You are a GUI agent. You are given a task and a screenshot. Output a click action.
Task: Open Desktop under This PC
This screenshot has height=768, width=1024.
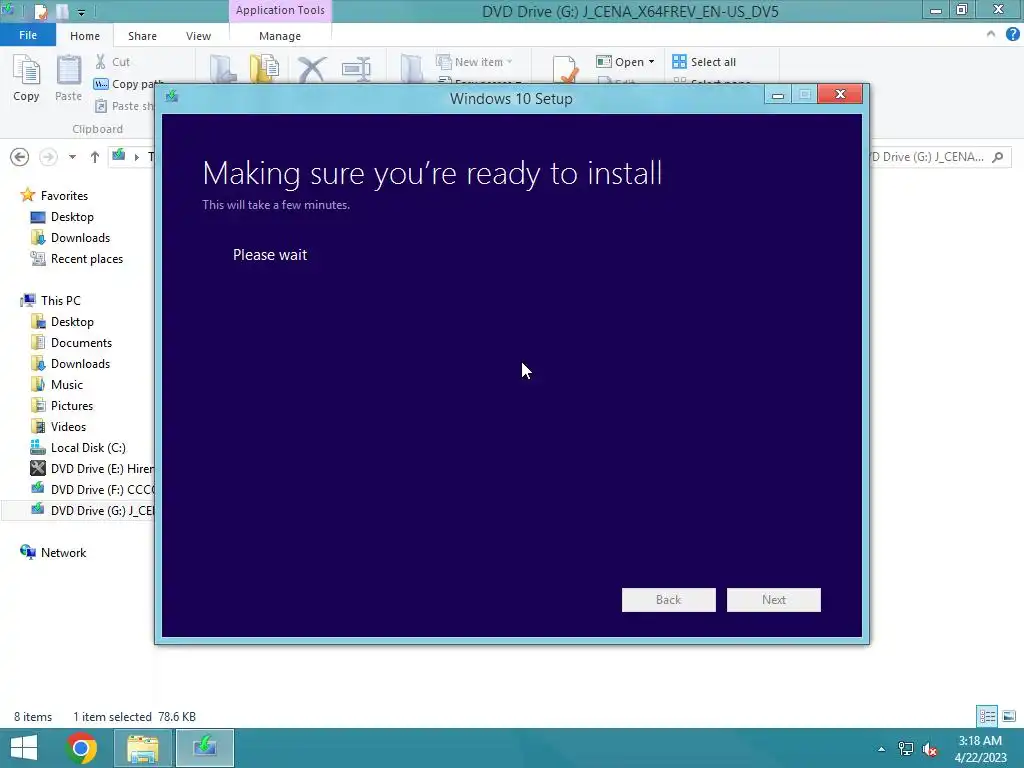72,321
